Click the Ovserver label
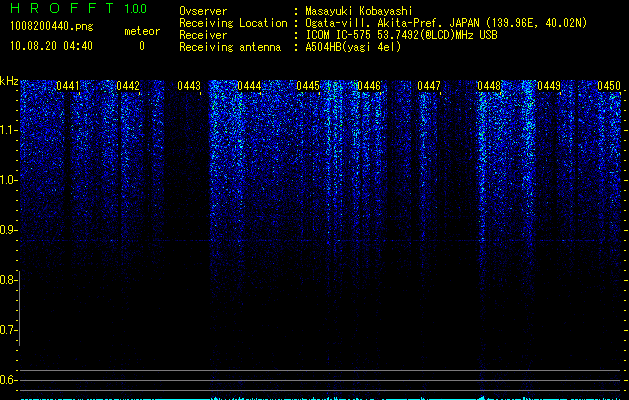629x400 pixels. pyautogui.click(x=203, y=11)
